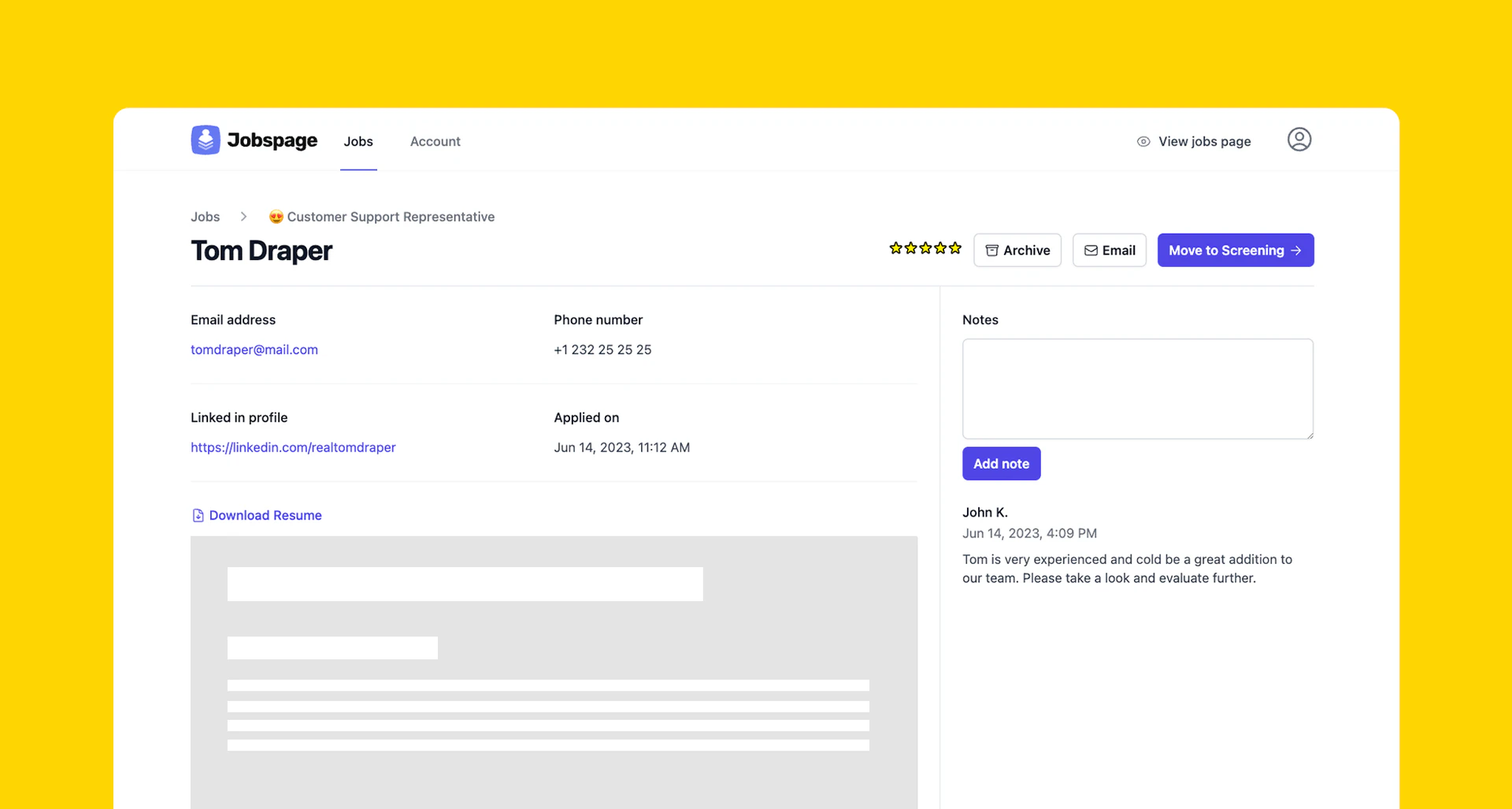Click the Customer Support Representative breadcrumb
Viewport: 1512px width, 809px height.
(391, 216)
